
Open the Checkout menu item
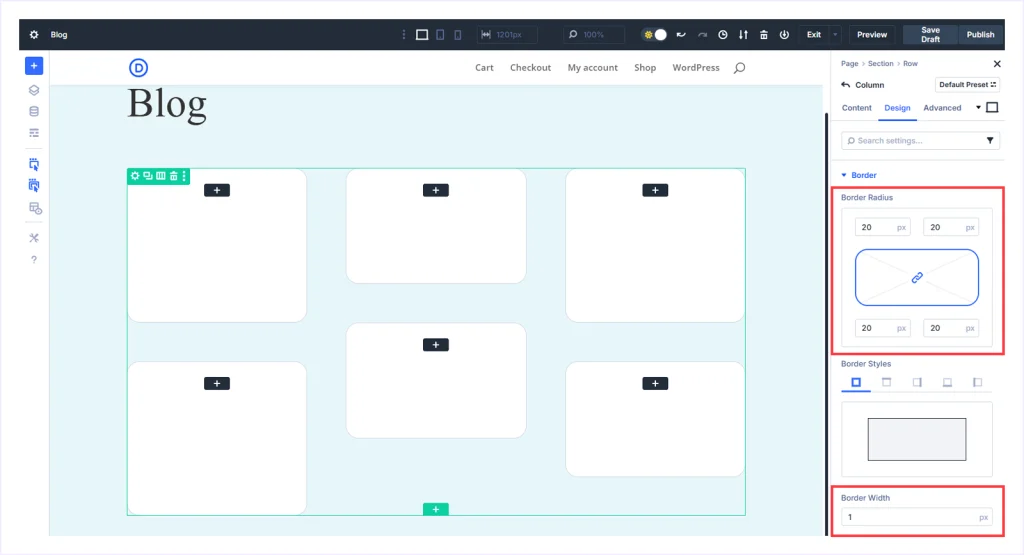pos(530,67)
